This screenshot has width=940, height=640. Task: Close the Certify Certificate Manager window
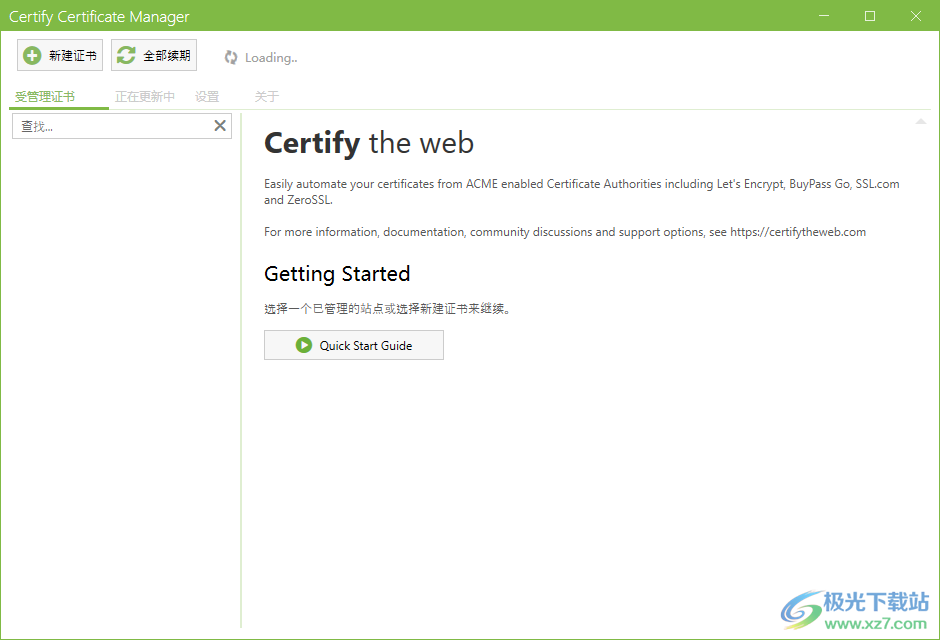916,16
